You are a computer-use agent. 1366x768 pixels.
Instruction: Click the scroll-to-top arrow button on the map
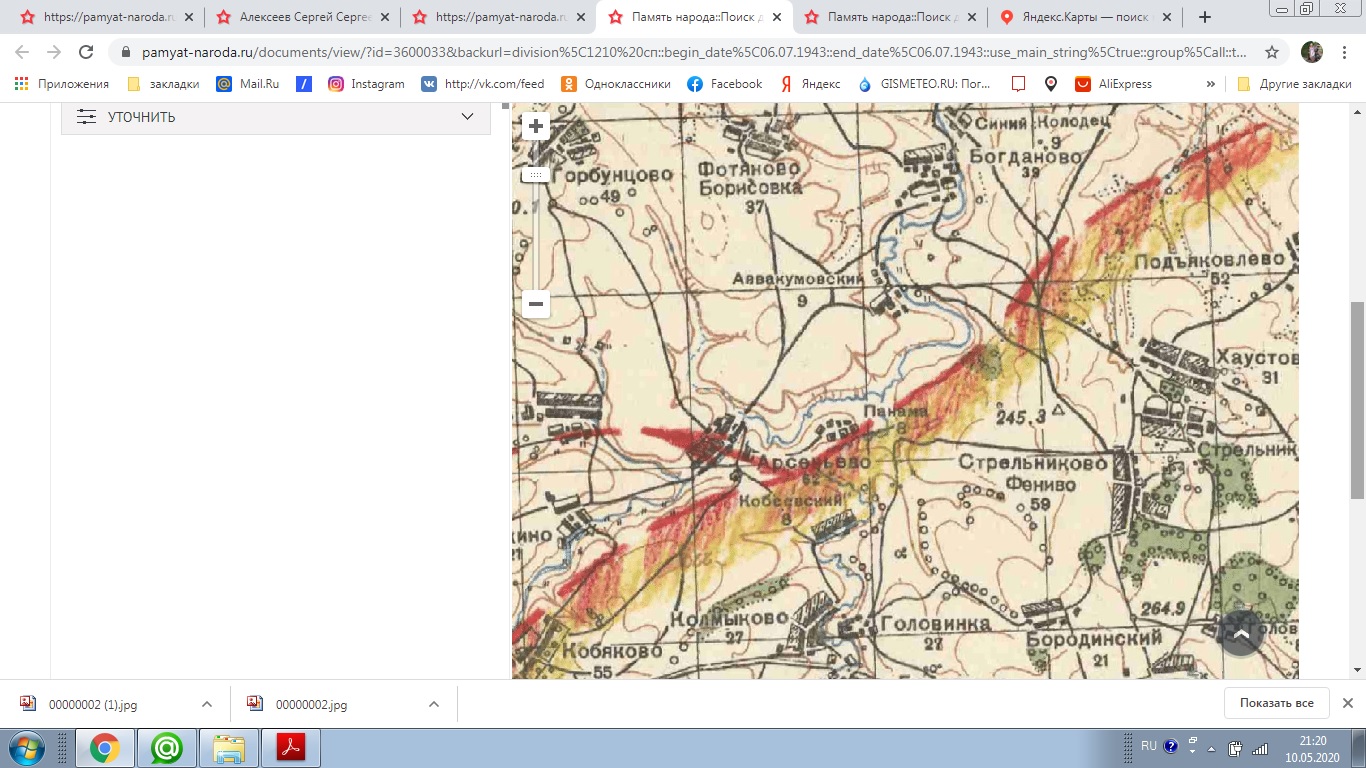coord(1241,633)
